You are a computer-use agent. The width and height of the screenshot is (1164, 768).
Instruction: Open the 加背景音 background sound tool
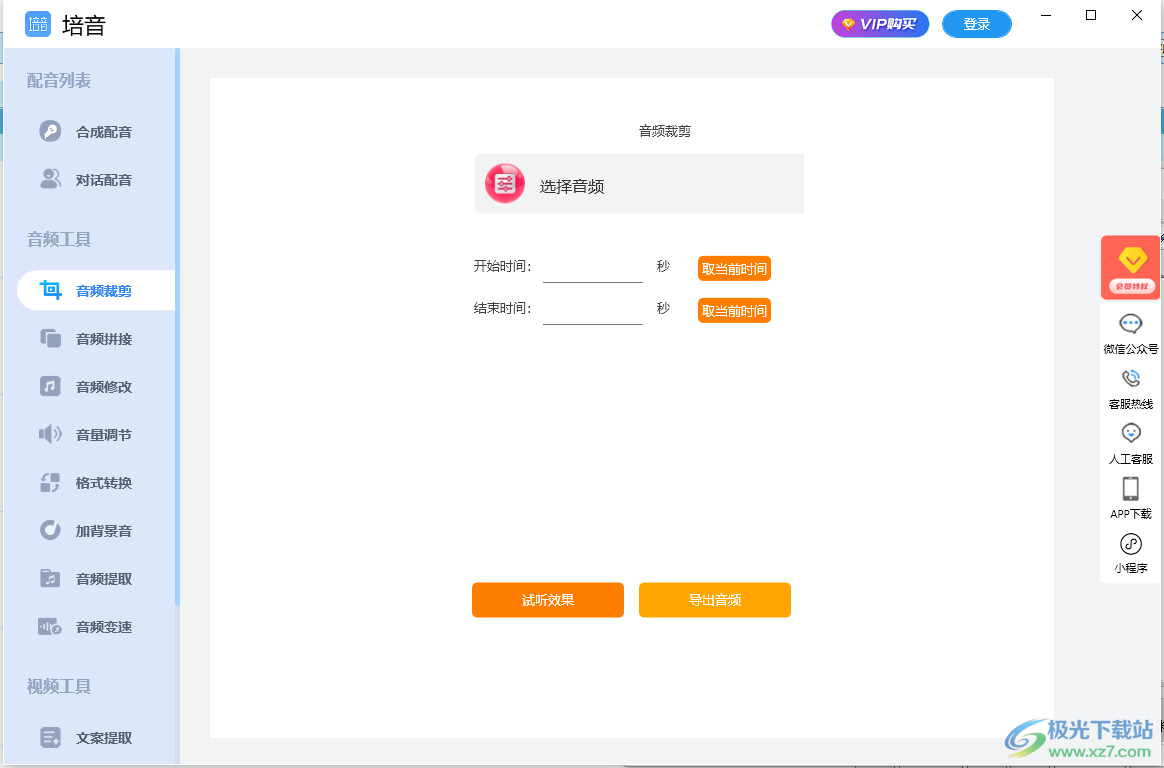pyautogui.click(x=95, y=530)
